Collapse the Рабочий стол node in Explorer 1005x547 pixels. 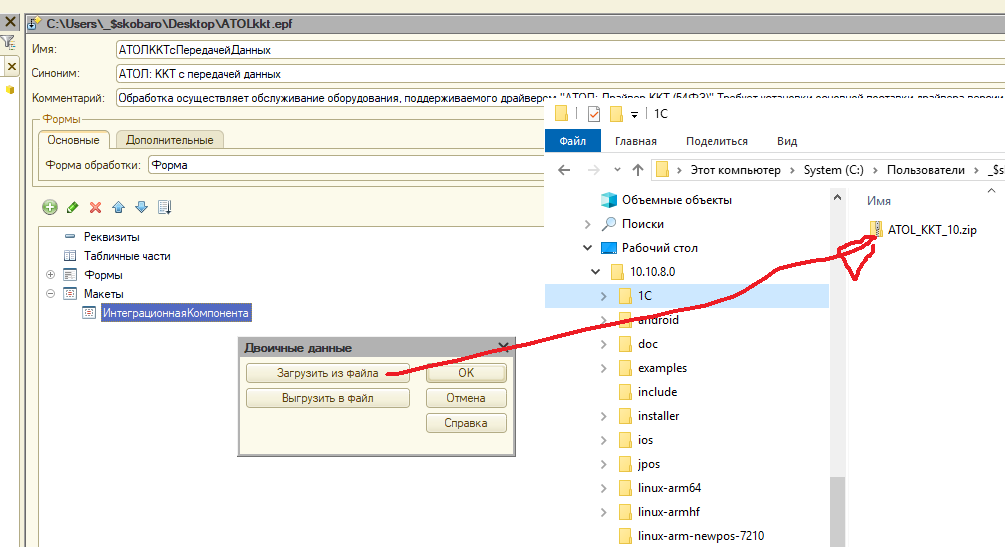point(587,248)
